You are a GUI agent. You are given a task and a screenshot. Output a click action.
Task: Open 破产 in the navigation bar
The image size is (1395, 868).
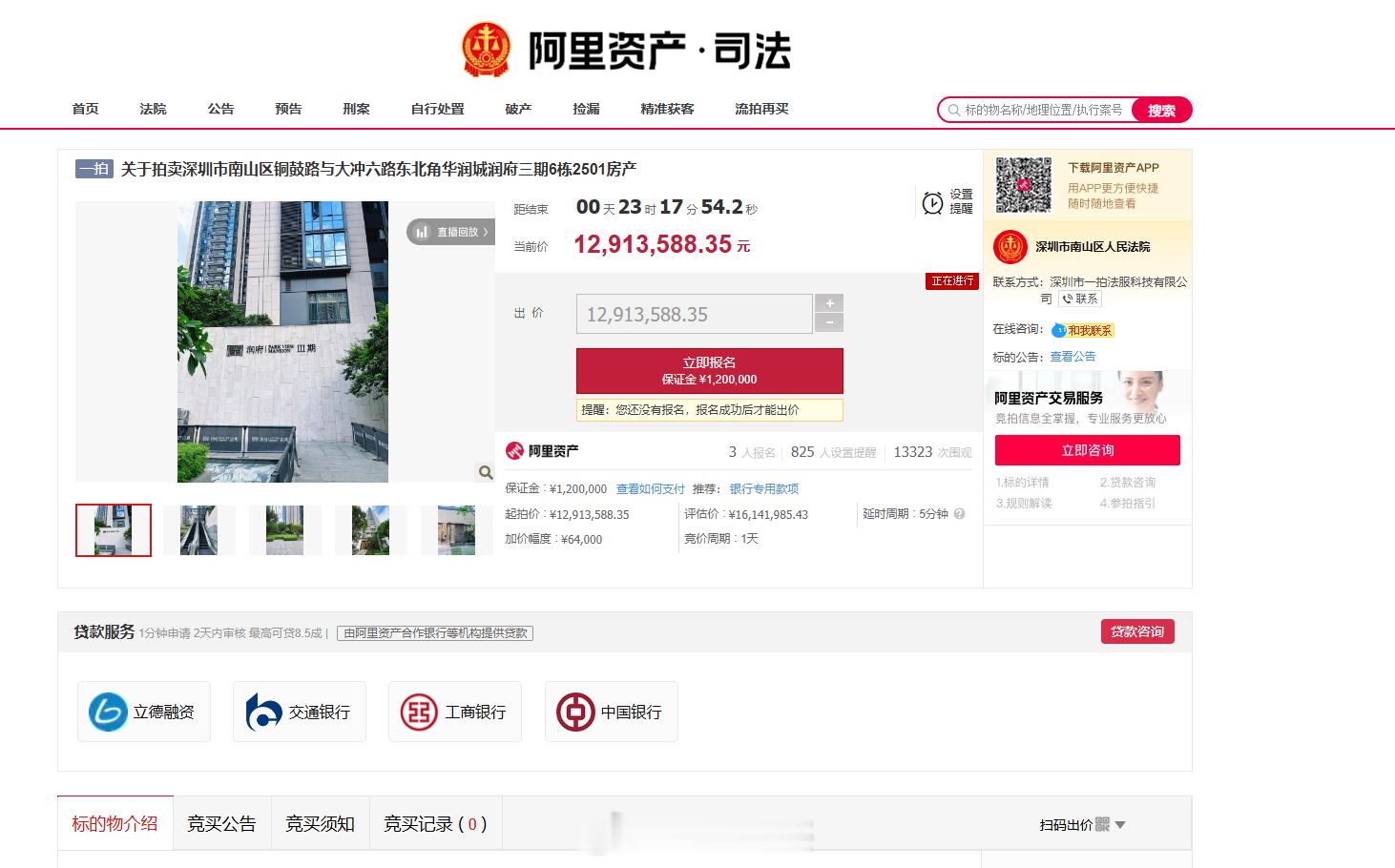pos(518,109)
